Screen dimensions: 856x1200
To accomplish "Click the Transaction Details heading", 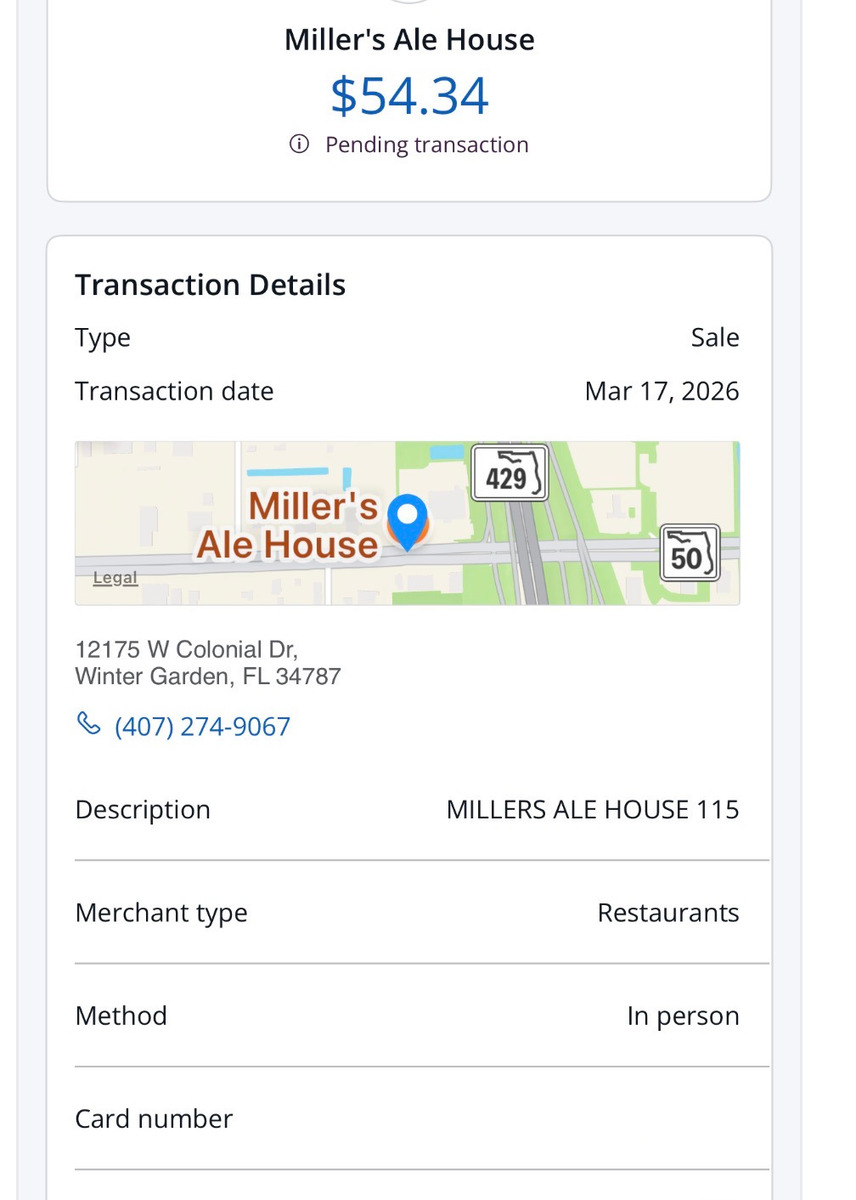I will click(210, 285).
